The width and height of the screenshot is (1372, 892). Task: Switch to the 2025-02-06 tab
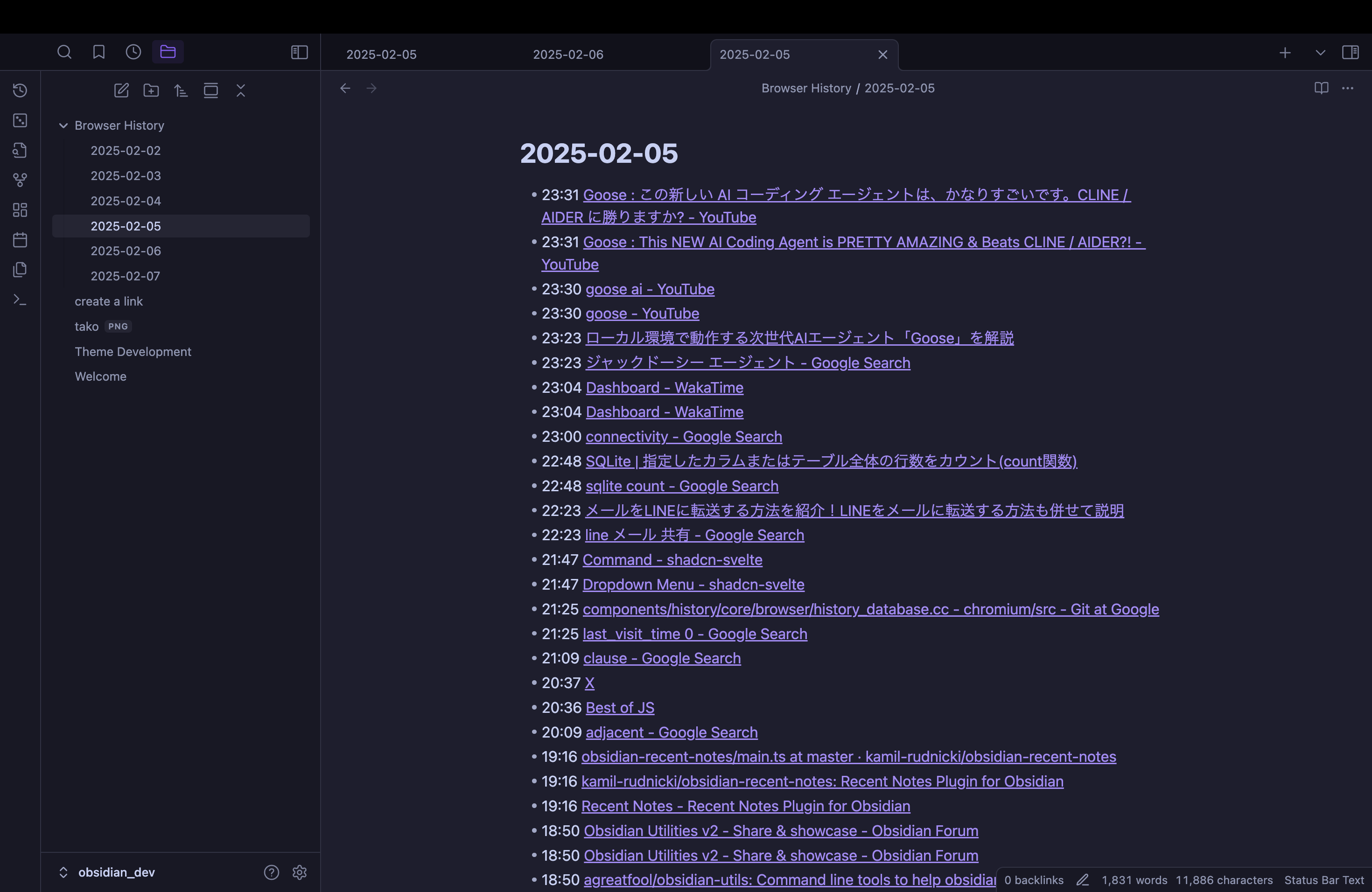568,55
